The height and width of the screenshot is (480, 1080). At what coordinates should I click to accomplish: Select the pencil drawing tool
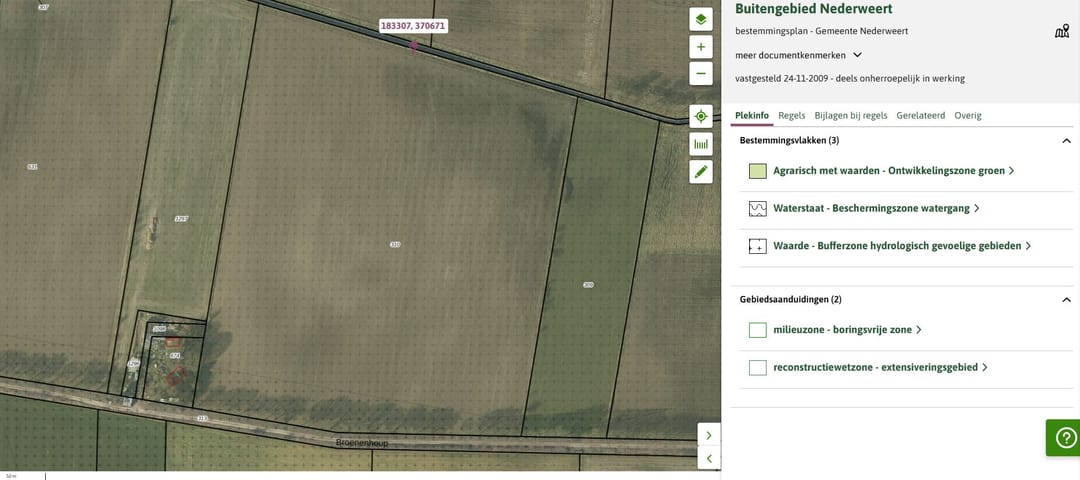pyautogui.click(x=701, y=171)
